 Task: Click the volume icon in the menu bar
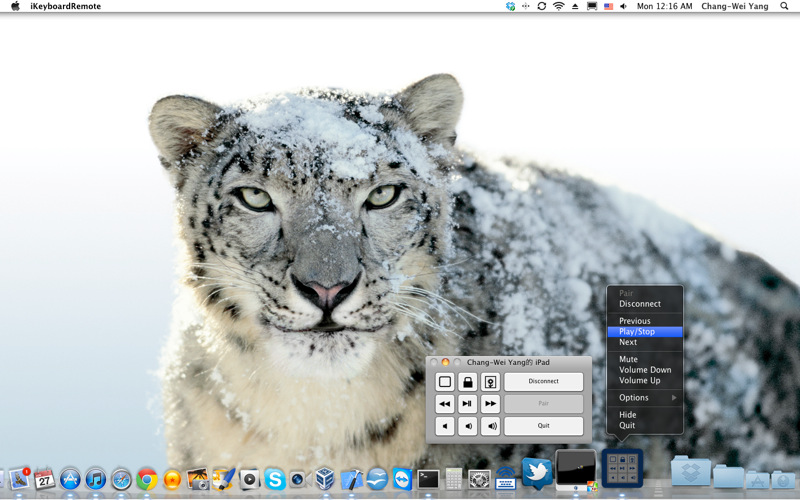(623, 6)
